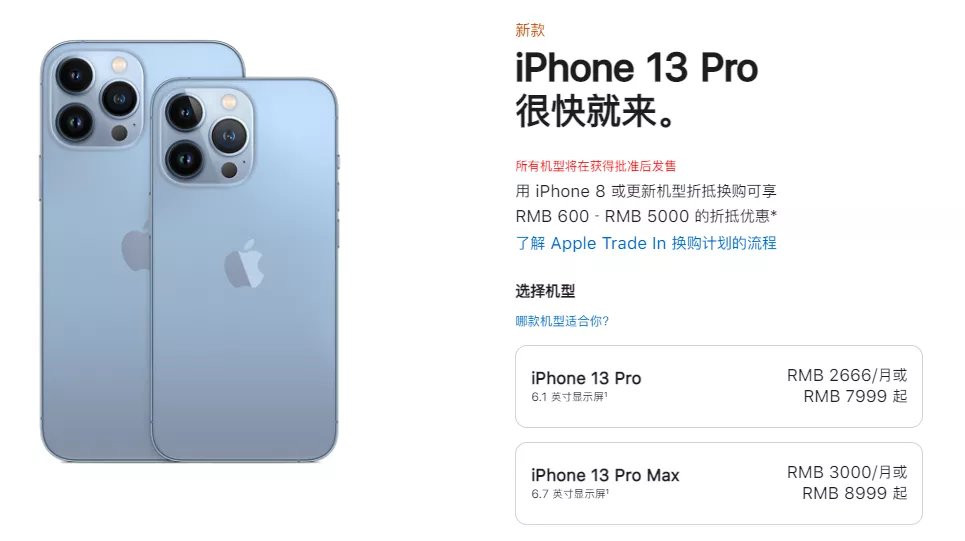This screenshot has width=965, height=541.
Task: Click the larger phone's LED flash
Action: [x=119, y=65]
